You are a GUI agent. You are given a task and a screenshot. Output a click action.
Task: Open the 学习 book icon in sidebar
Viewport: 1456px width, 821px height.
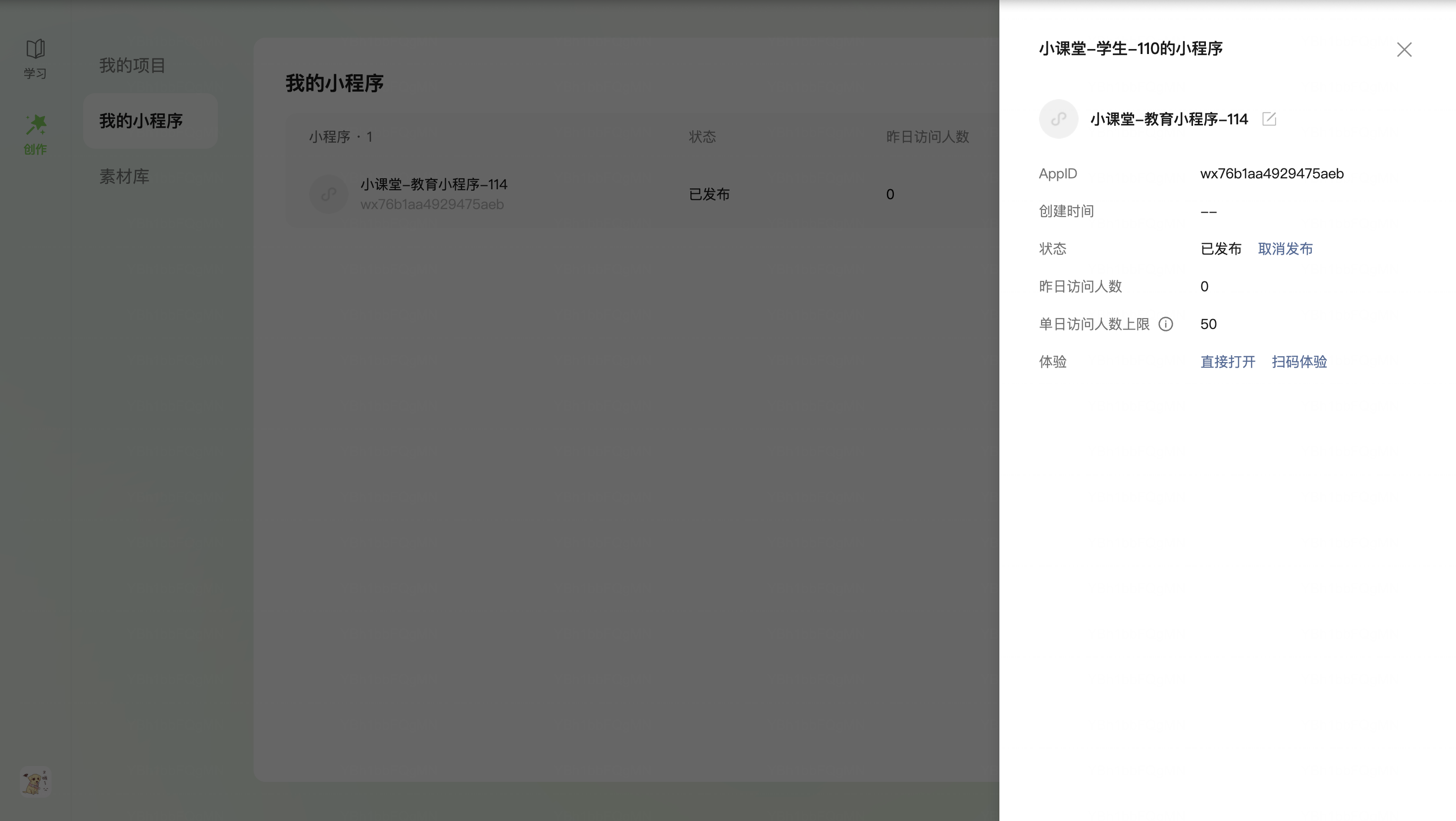(x=35, y=49)
